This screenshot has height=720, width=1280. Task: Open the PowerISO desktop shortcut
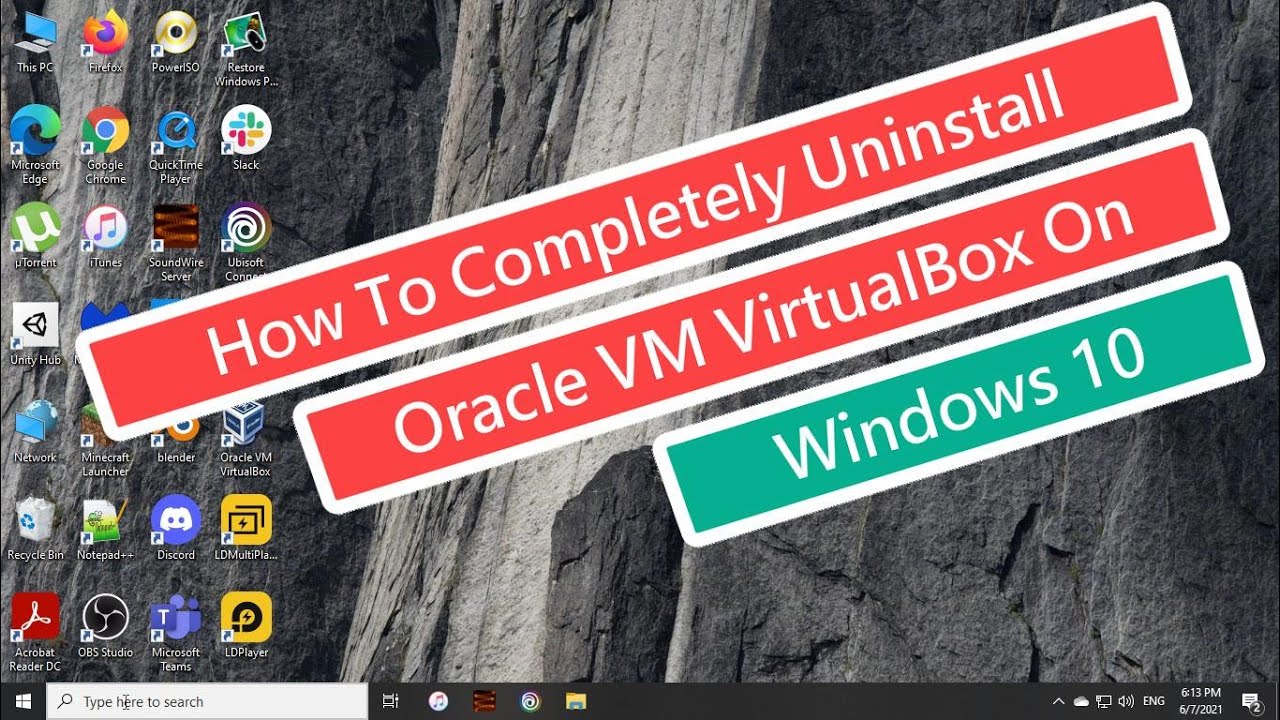tap(175, 42)
